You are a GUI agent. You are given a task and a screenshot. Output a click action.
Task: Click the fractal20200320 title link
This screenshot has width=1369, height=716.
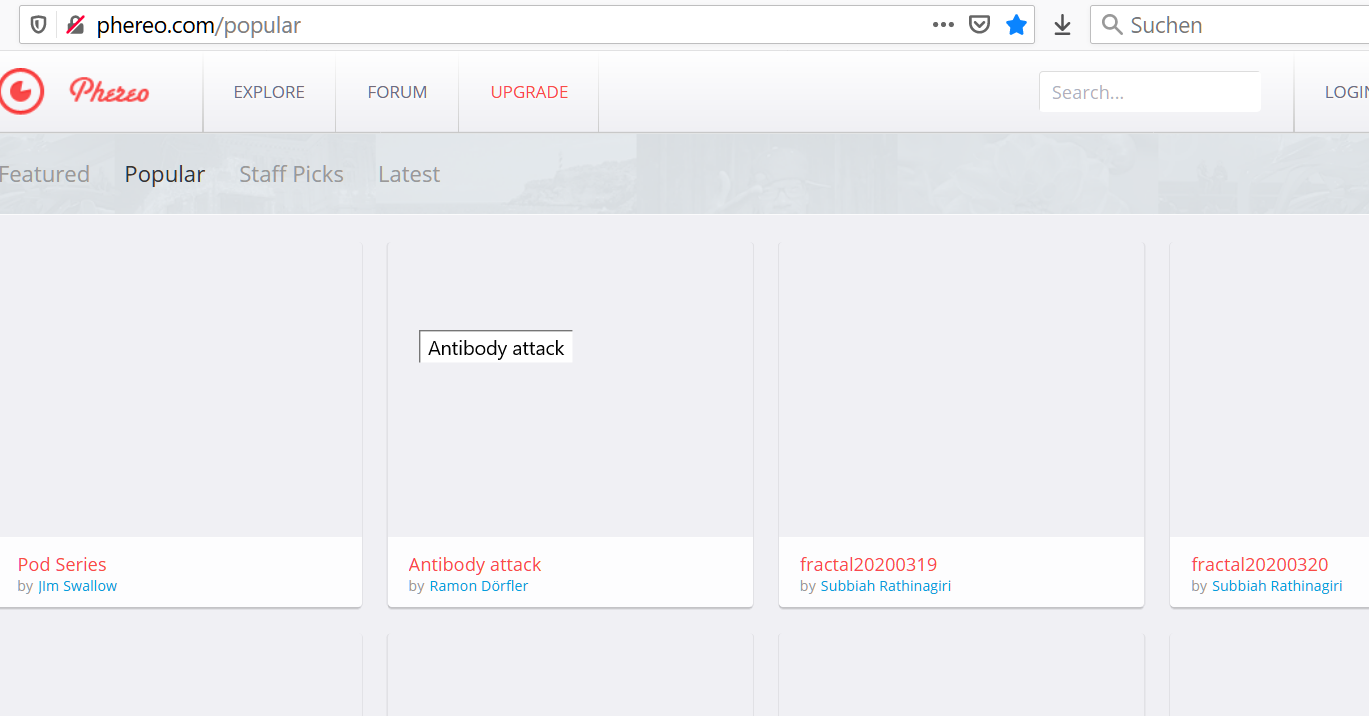tap(1260, 564)
